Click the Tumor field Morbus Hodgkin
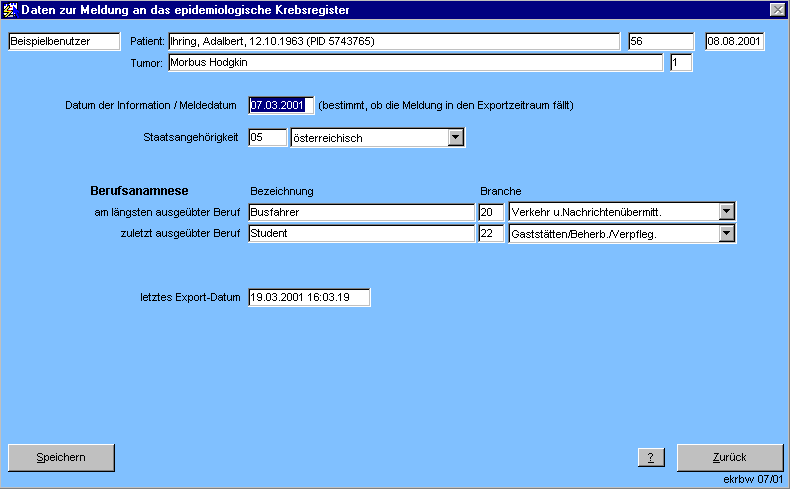790x489 pixels. (414, 63)
